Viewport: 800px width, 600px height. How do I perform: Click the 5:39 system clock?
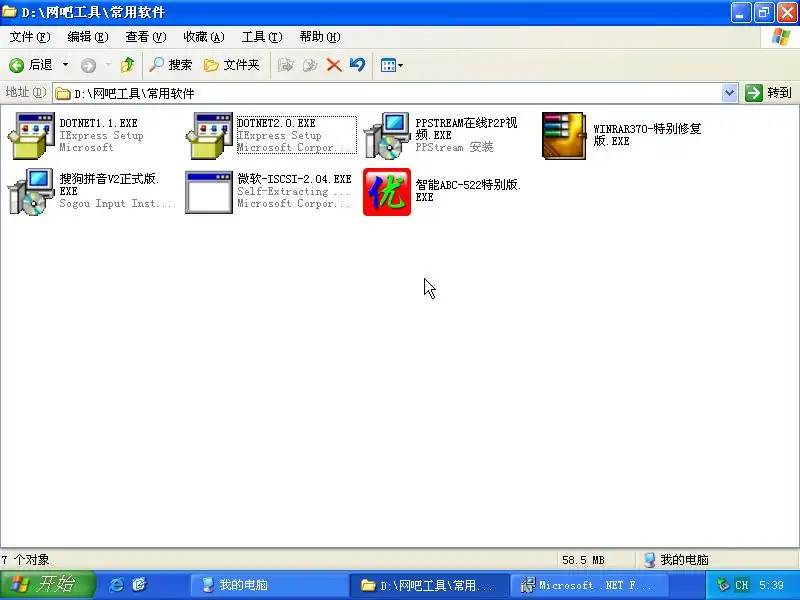(x=771, y=585)
